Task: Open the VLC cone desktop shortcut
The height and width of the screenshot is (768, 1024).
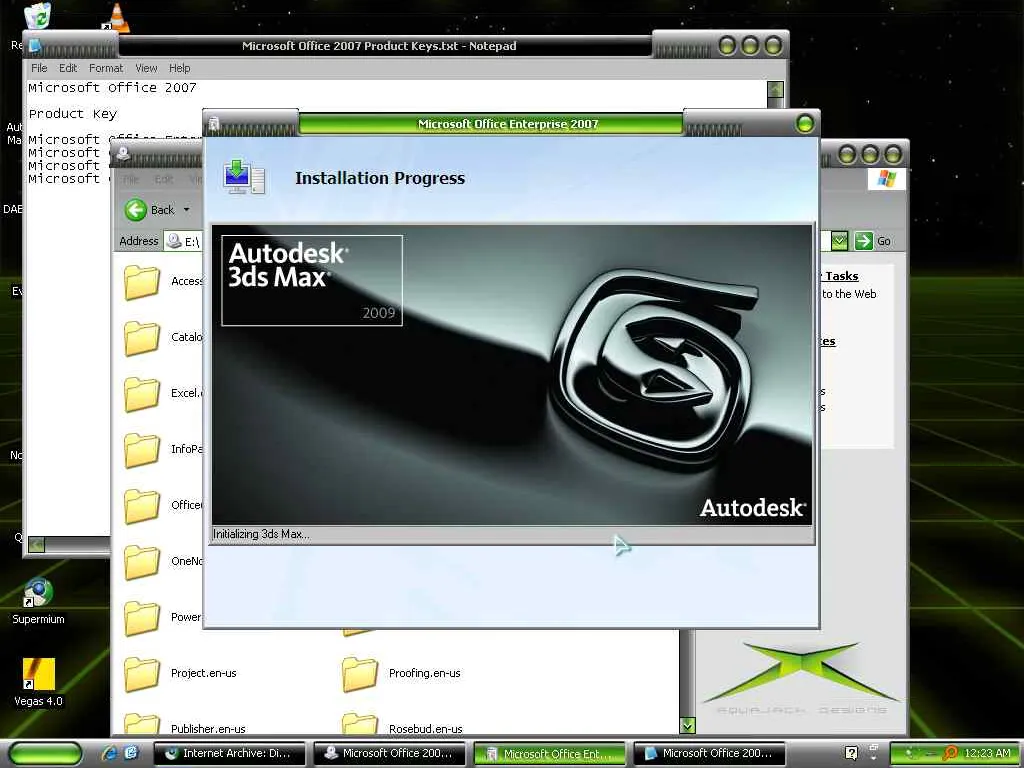Action: click(x=116, y=18)
